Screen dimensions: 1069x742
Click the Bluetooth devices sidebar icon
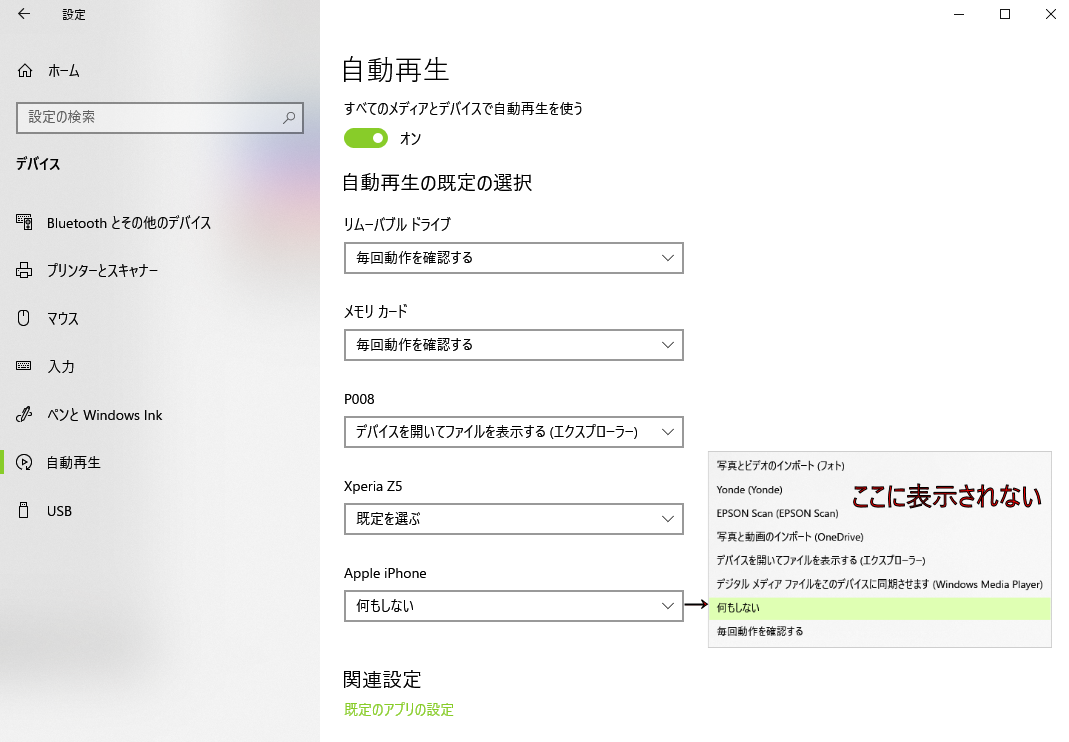25,223
